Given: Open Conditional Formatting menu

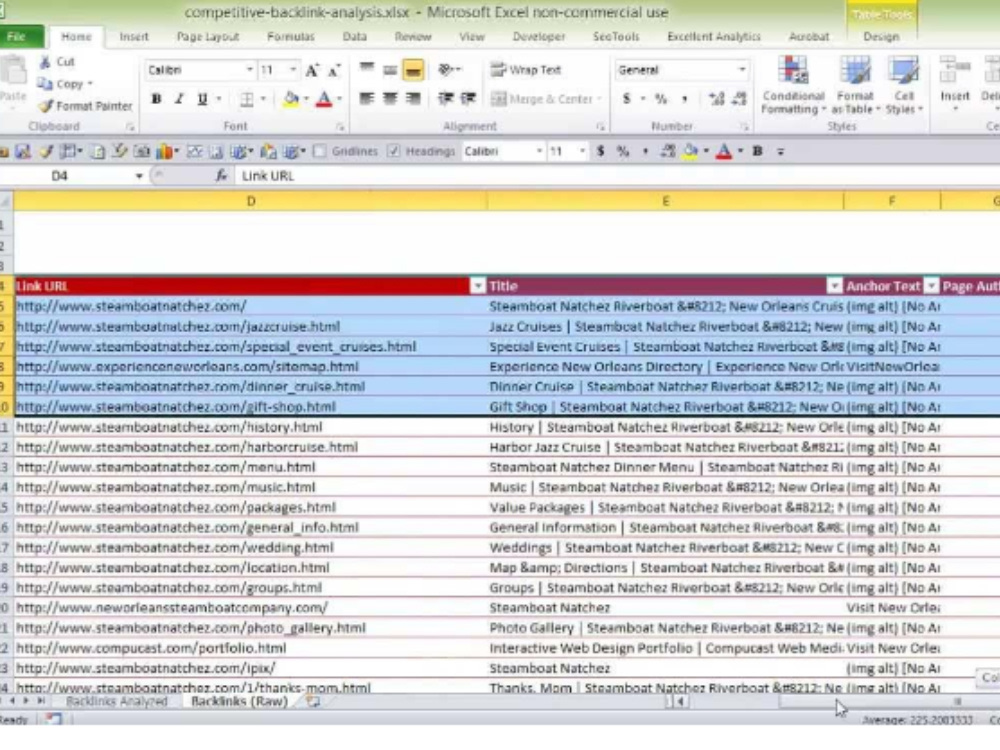Looking at the screenshot, I should tap(793, 85).
